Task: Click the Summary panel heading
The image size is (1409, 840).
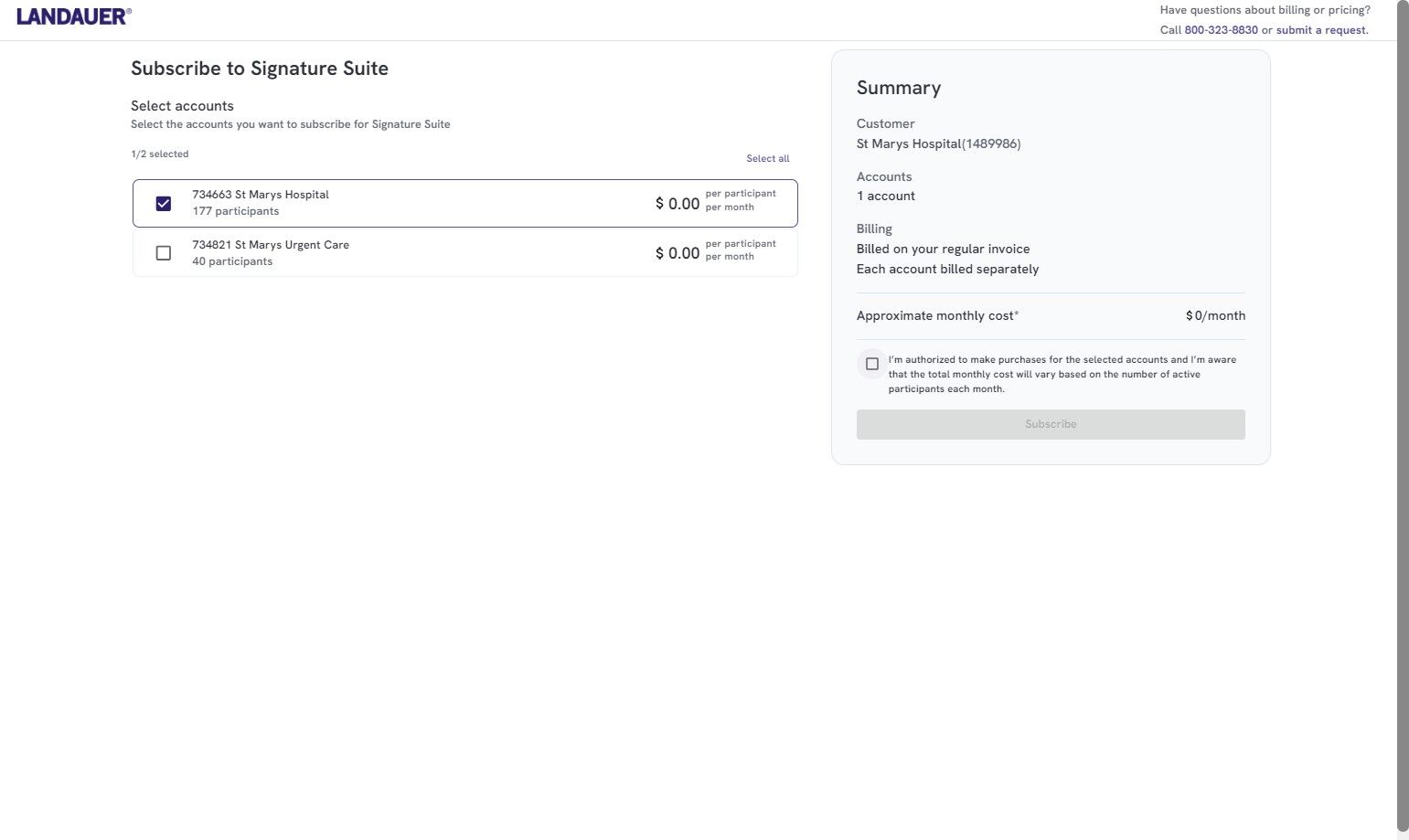Action: click(898, 88)
